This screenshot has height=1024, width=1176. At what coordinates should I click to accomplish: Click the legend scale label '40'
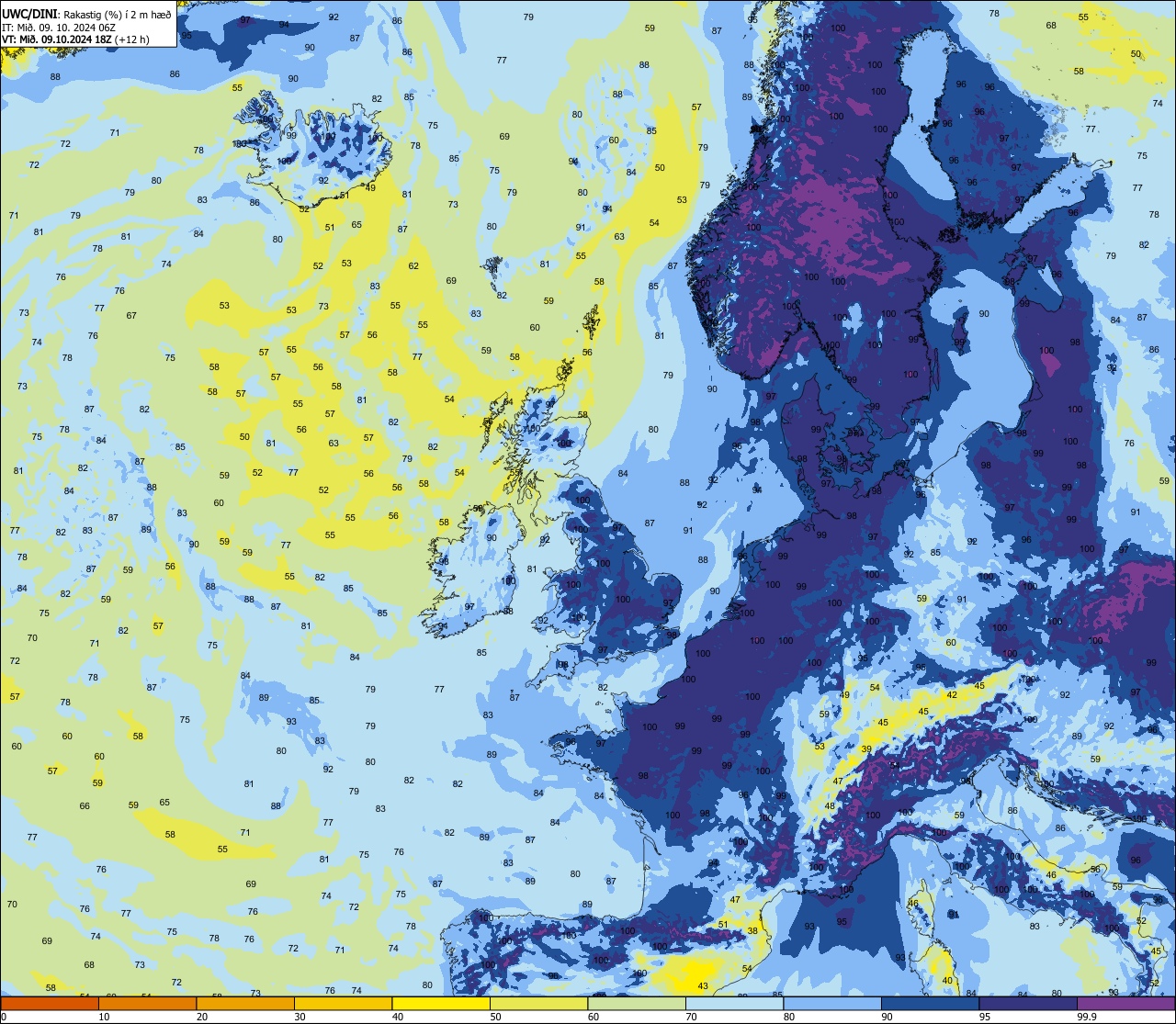click(x=398, y=1017)
